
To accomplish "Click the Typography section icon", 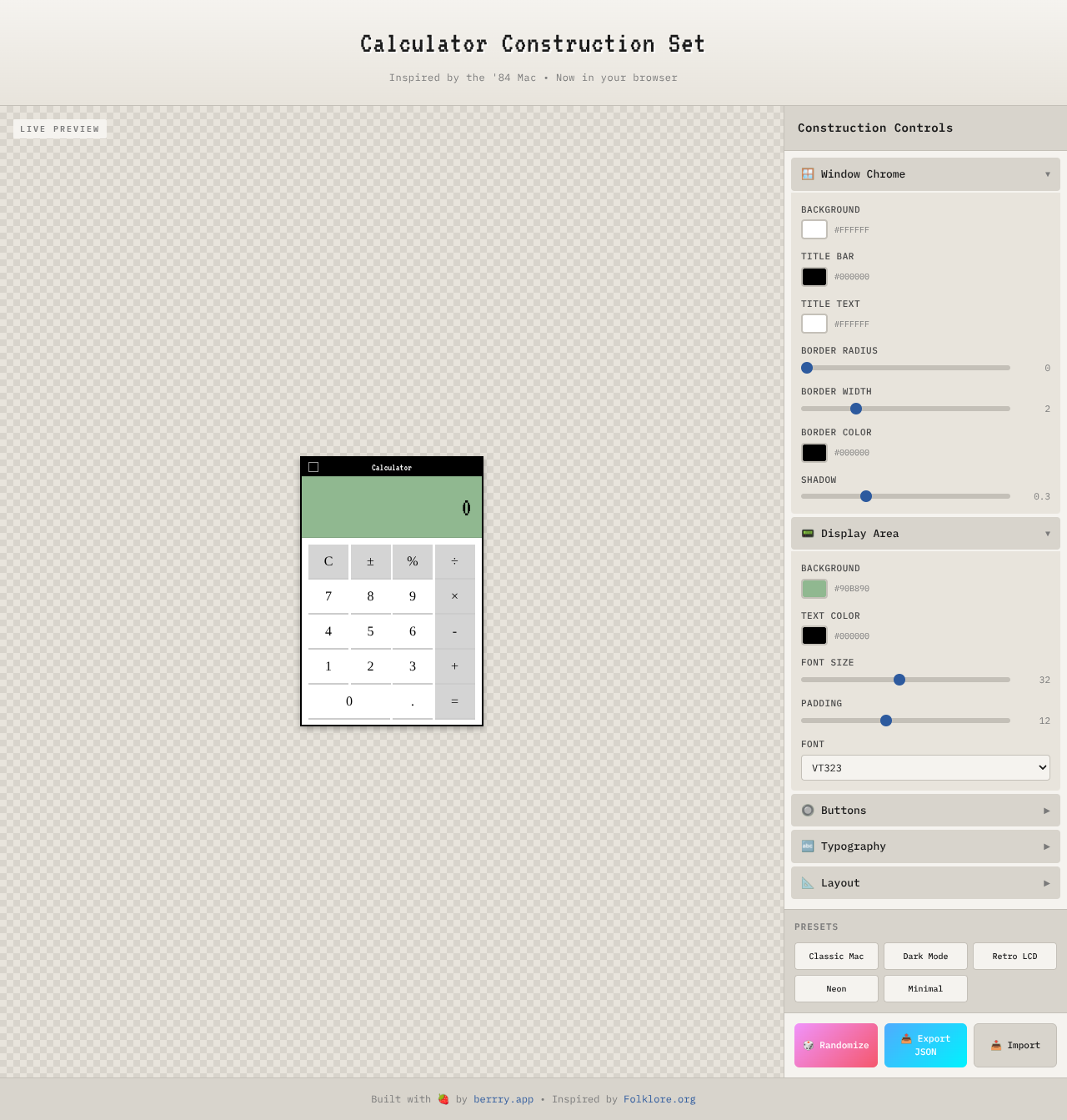I will coord(807,846).
